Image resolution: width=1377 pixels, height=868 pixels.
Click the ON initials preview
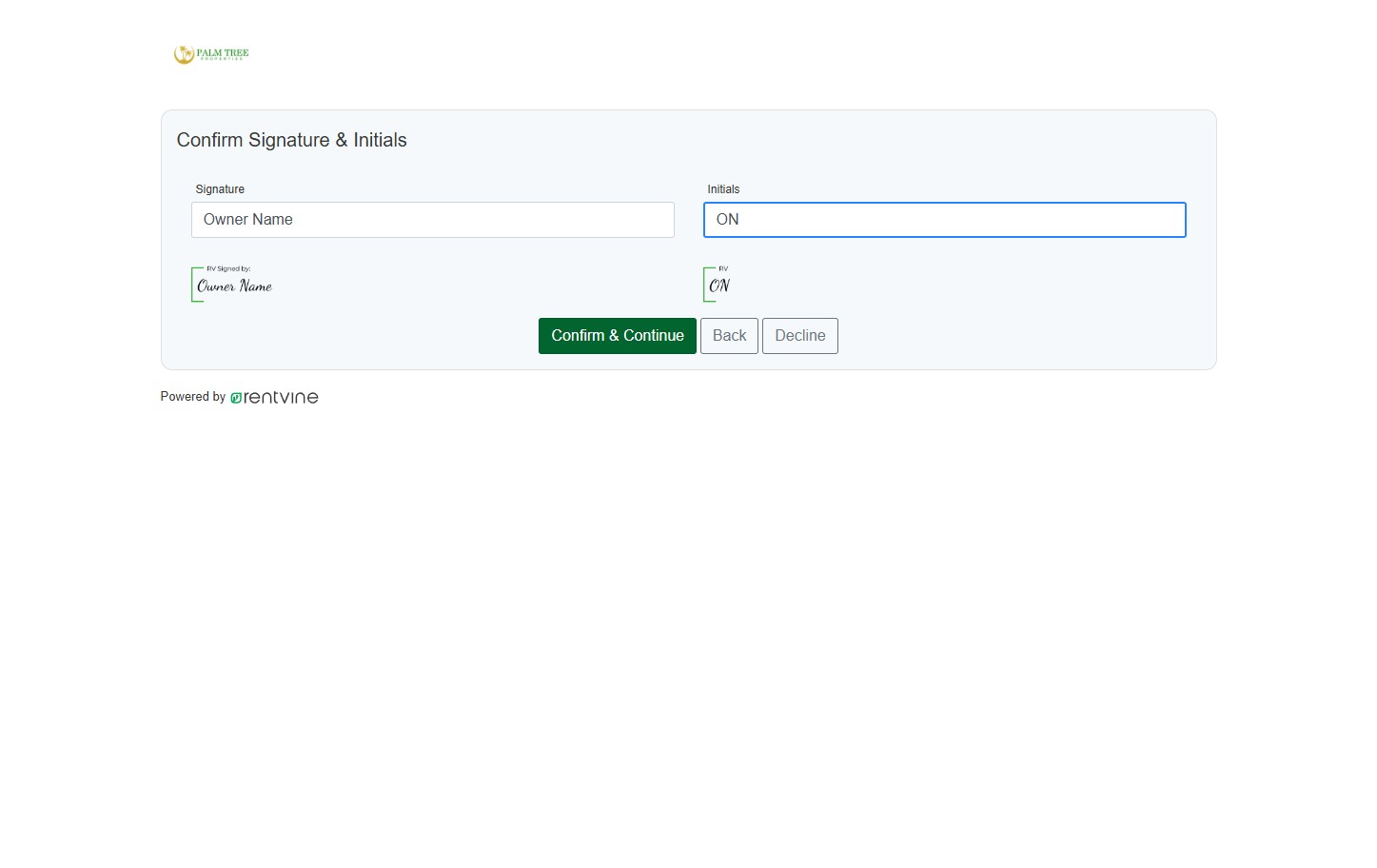[x=718, y=284]
